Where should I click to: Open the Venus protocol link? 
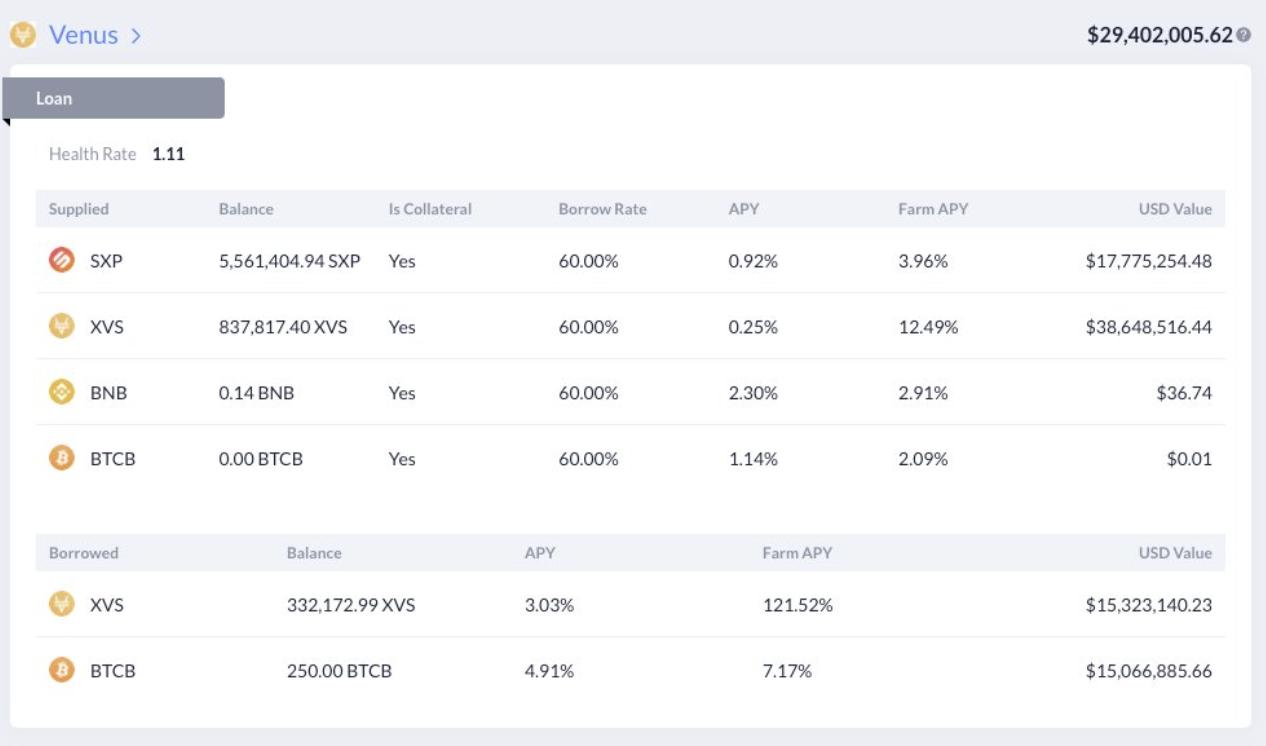pos(83,35)
